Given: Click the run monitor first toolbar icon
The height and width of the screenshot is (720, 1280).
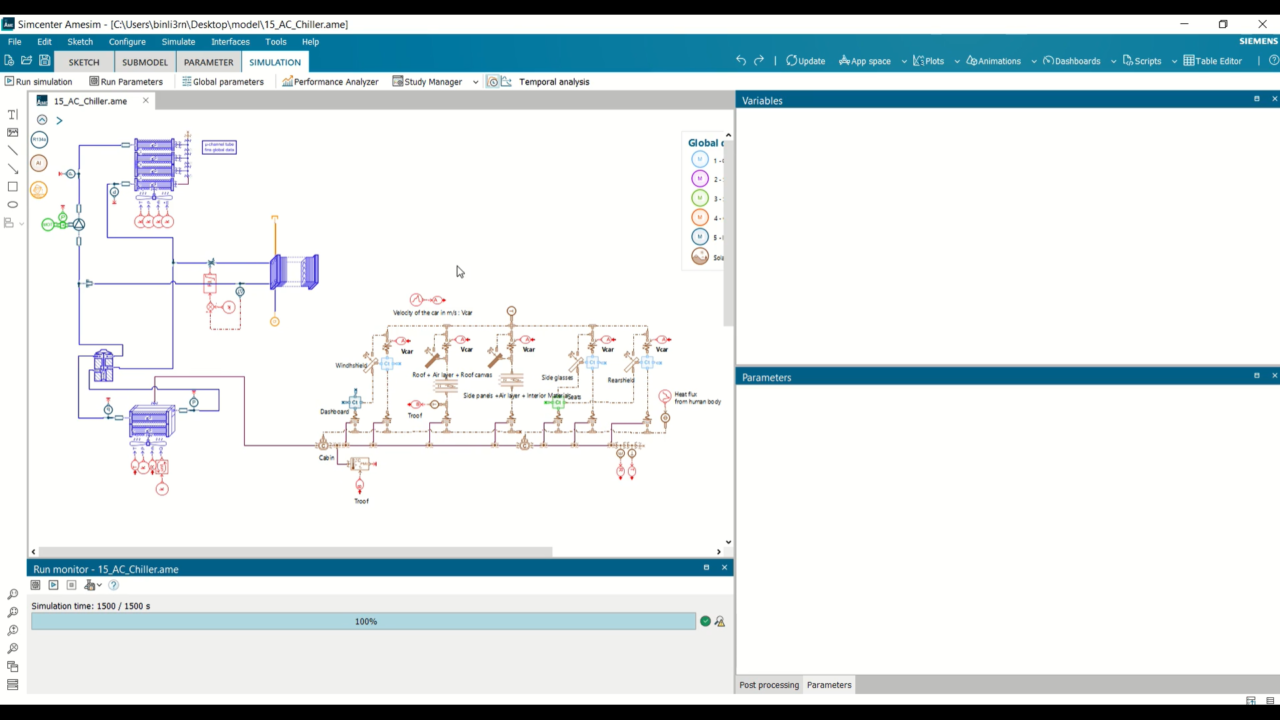Looking at the screenshot, I should pyautogui.click(x=36, y=585).
